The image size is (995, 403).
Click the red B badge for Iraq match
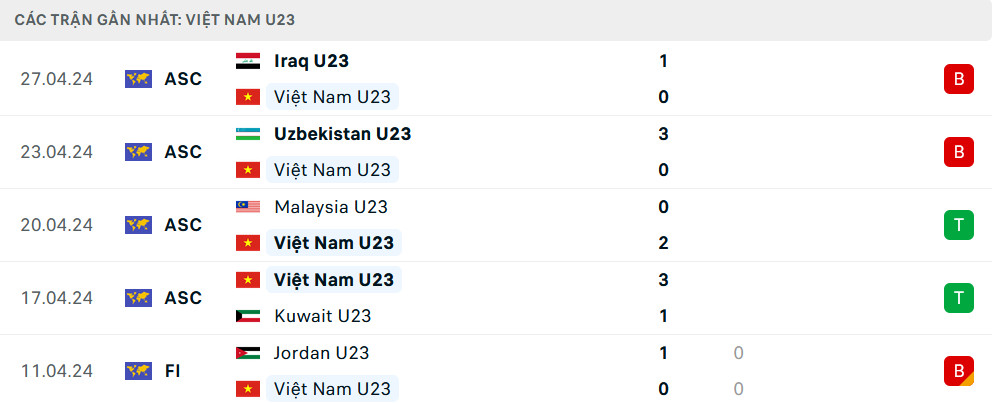tap(958, 79)
